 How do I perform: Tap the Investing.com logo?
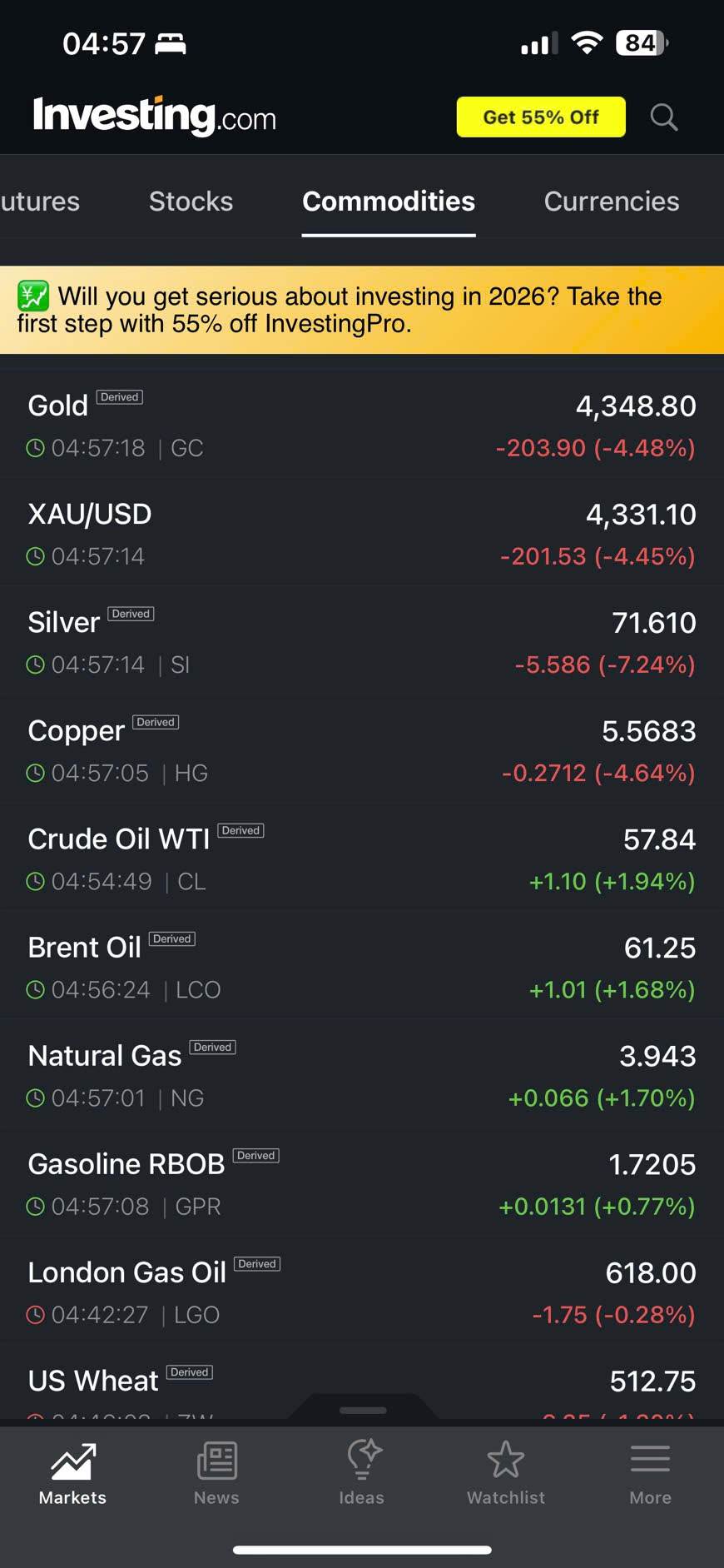tap(155, 116)
